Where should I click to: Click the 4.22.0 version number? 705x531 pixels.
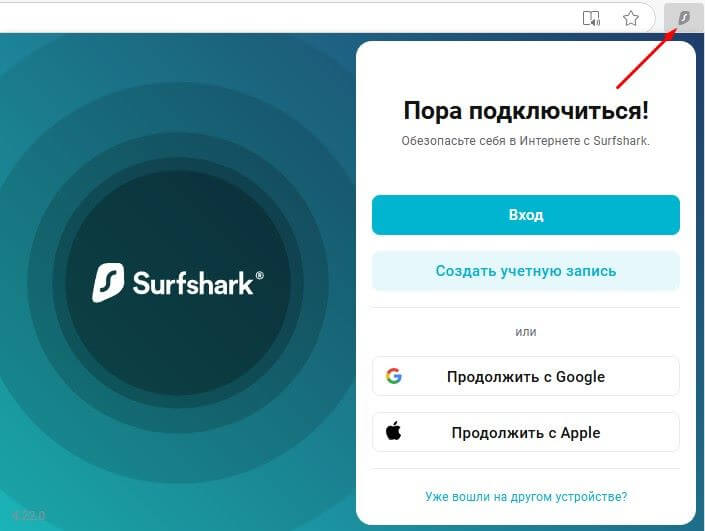[28, 516]
